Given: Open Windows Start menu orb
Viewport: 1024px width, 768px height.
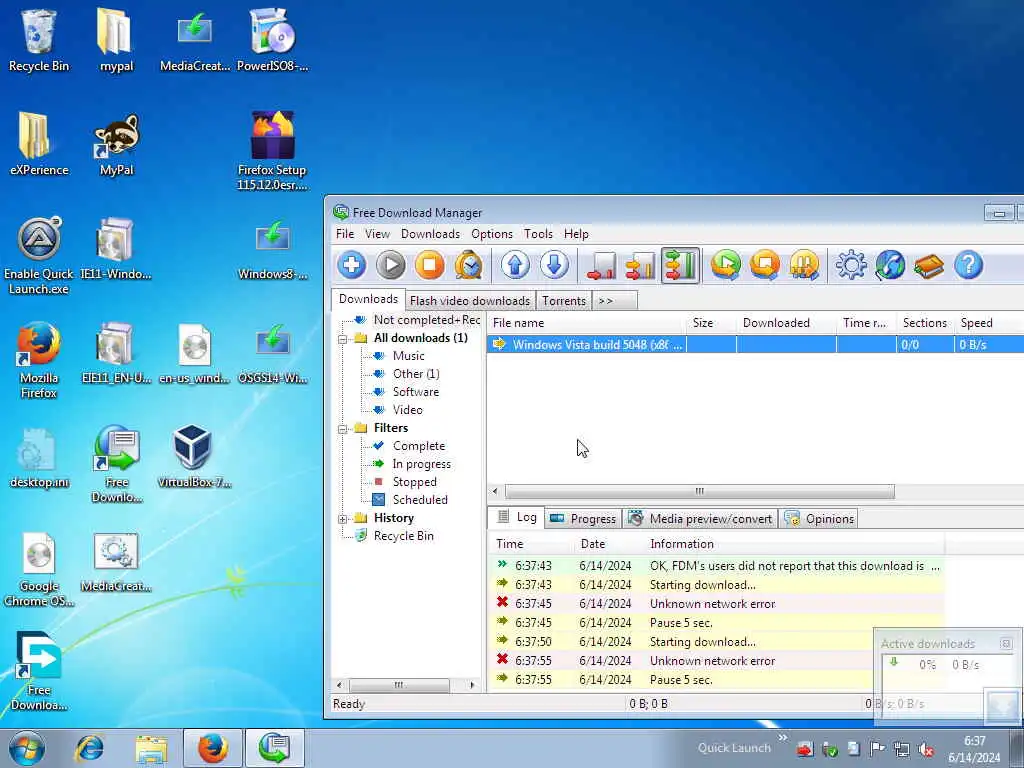Looking at the screenshot, I should coord(27,748).
